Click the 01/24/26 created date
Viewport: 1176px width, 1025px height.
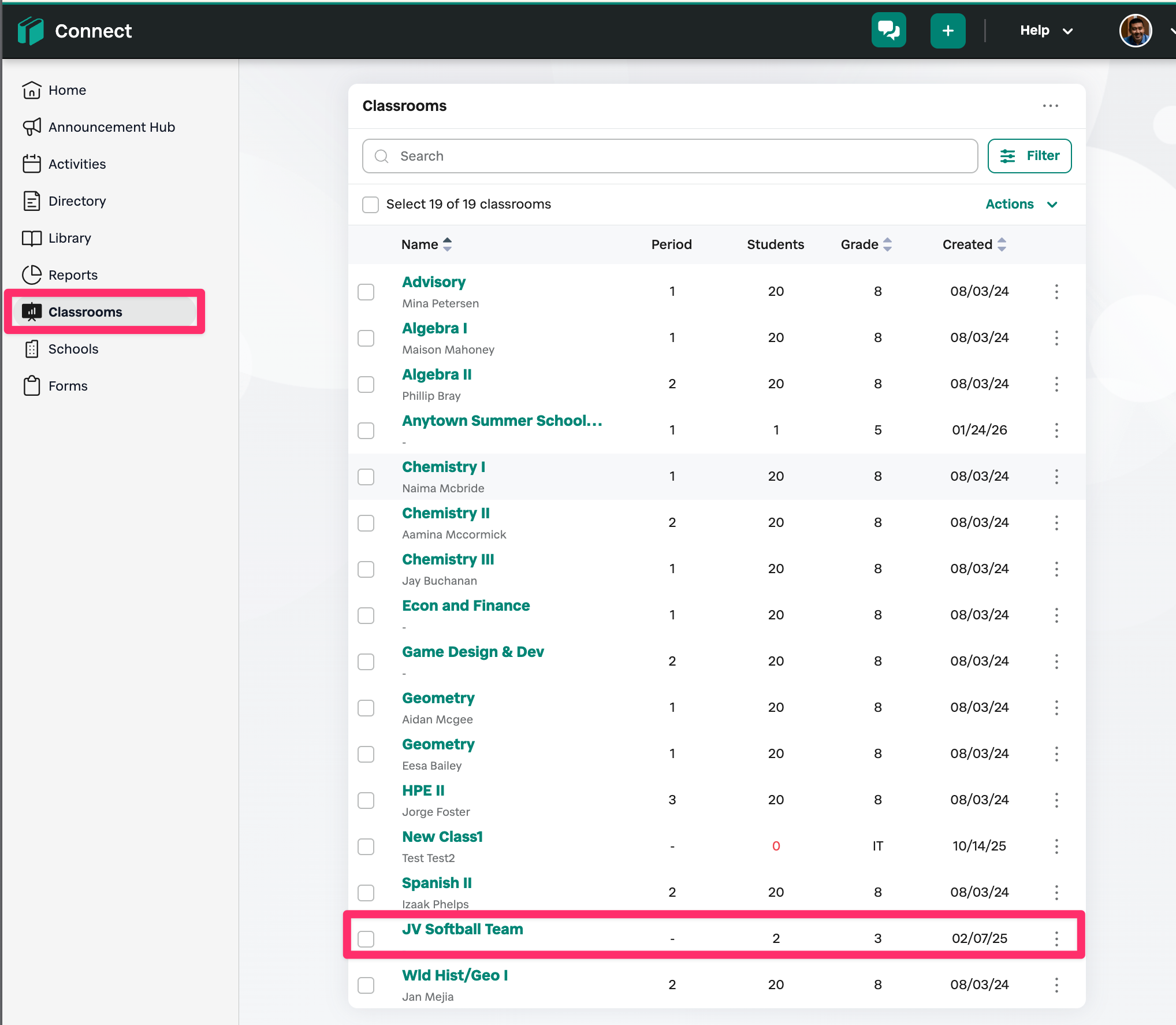tap(979, 430)
